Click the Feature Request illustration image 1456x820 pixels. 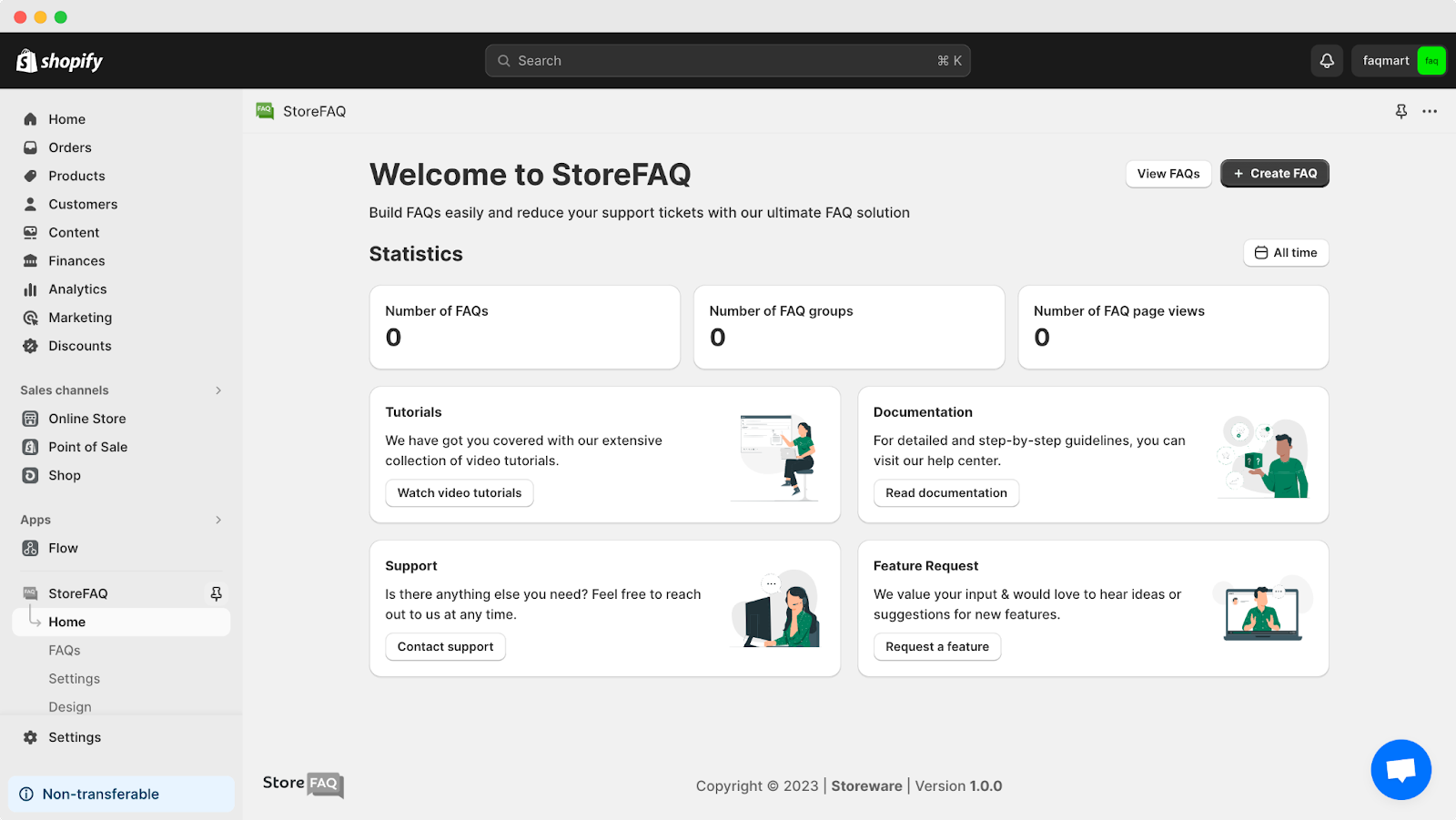tap(1265, 608)
